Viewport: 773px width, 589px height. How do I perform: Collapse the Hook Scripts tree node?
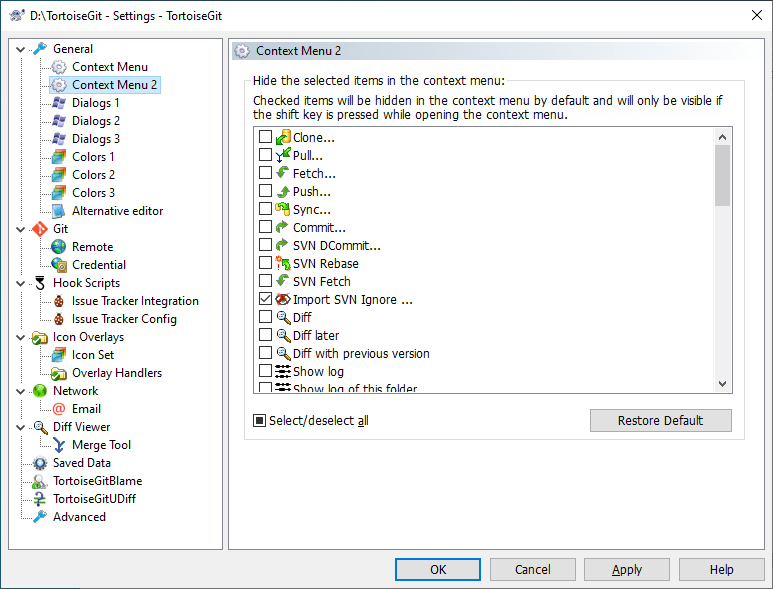click(x=22, y=283)
